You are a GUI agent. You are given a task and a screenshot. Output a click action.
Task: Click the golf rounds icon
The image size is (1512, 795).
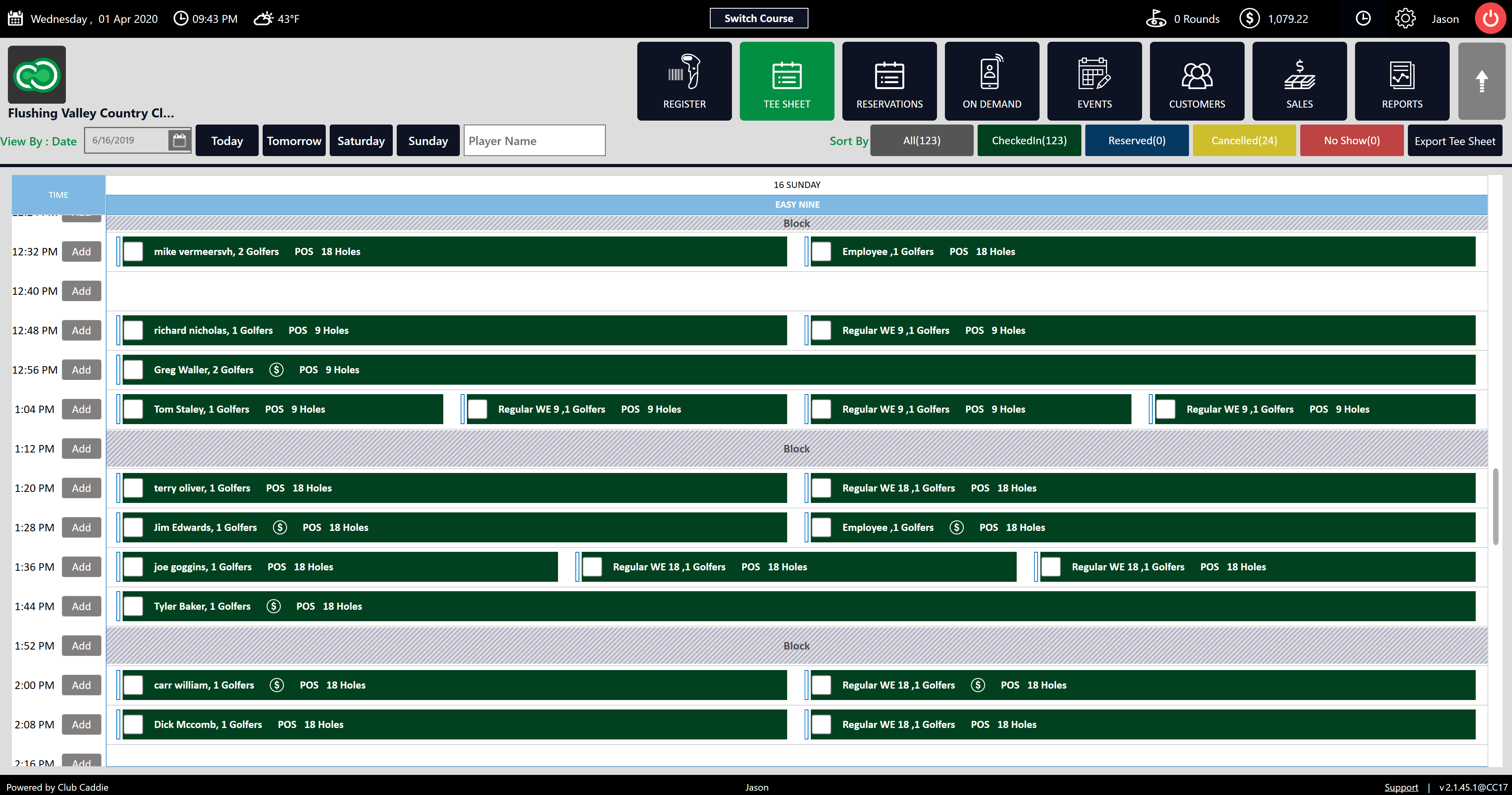click(x=1156, y=18)
